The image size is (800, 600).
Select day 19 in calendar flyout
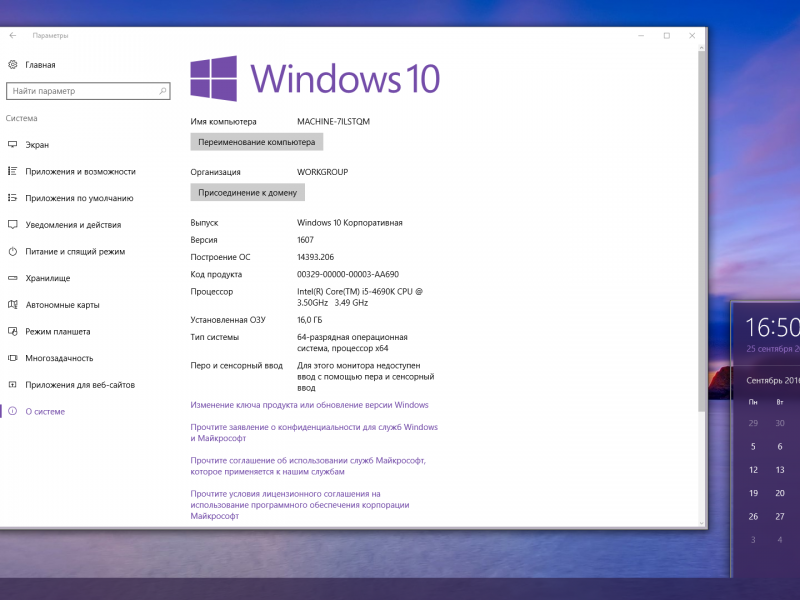pos(753,493)
